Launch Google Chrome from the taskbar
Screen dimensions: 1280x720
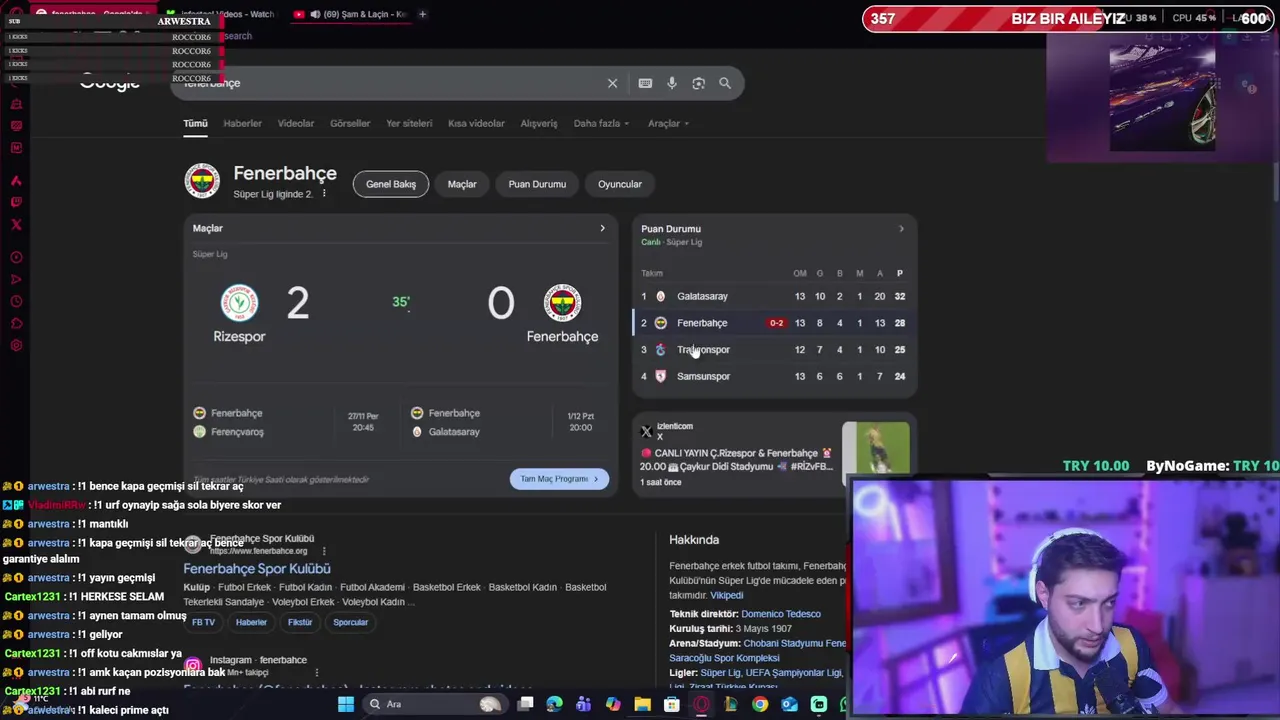[x=760, y=704]
